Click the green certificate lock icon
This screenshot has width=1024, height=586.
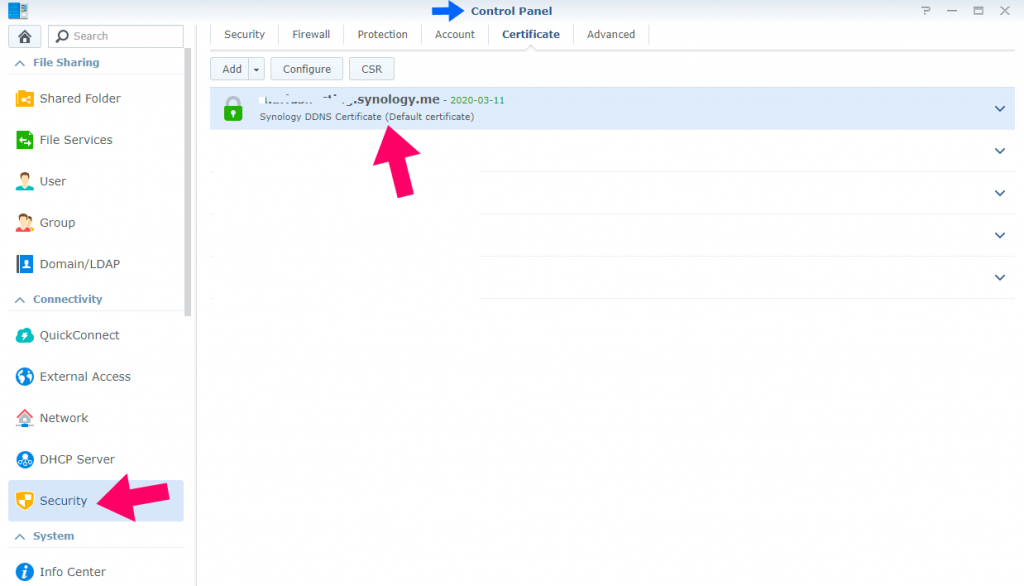pyautogui.click(x=233, y=108)
